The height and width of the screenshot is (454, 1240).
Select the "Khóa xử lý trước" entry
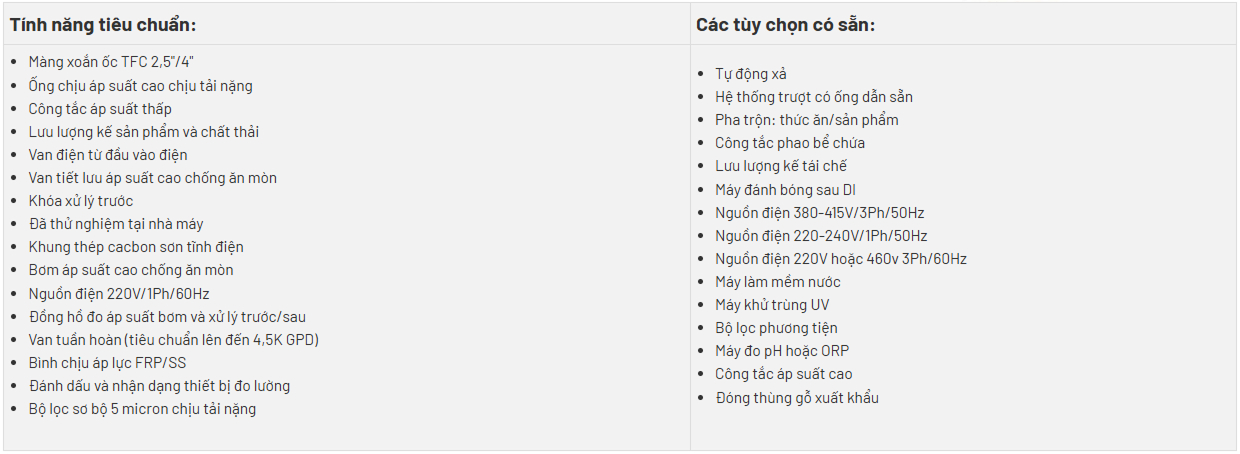coord(81,201)
